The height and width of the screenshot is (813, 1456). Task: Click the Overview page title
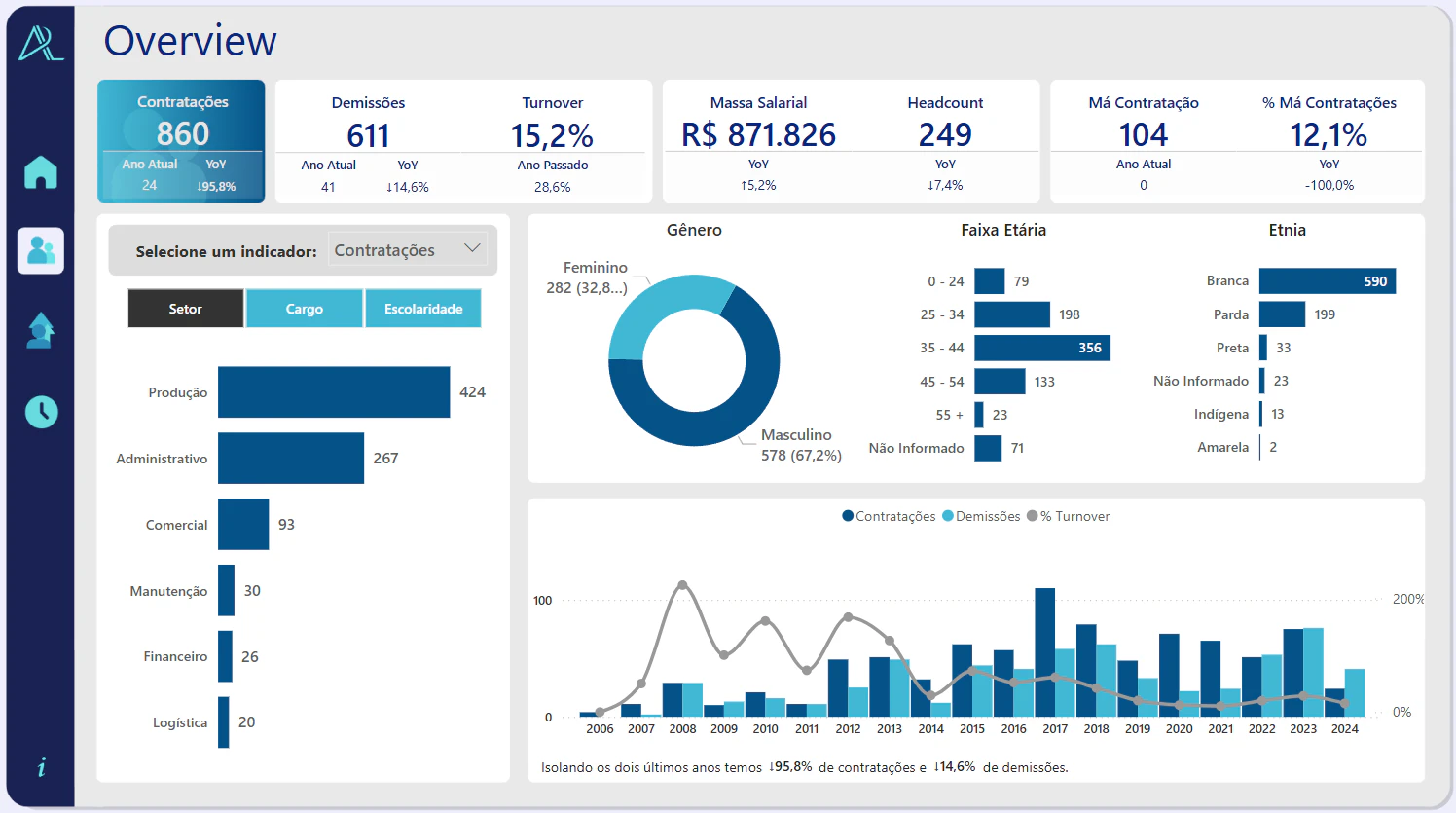191,41
